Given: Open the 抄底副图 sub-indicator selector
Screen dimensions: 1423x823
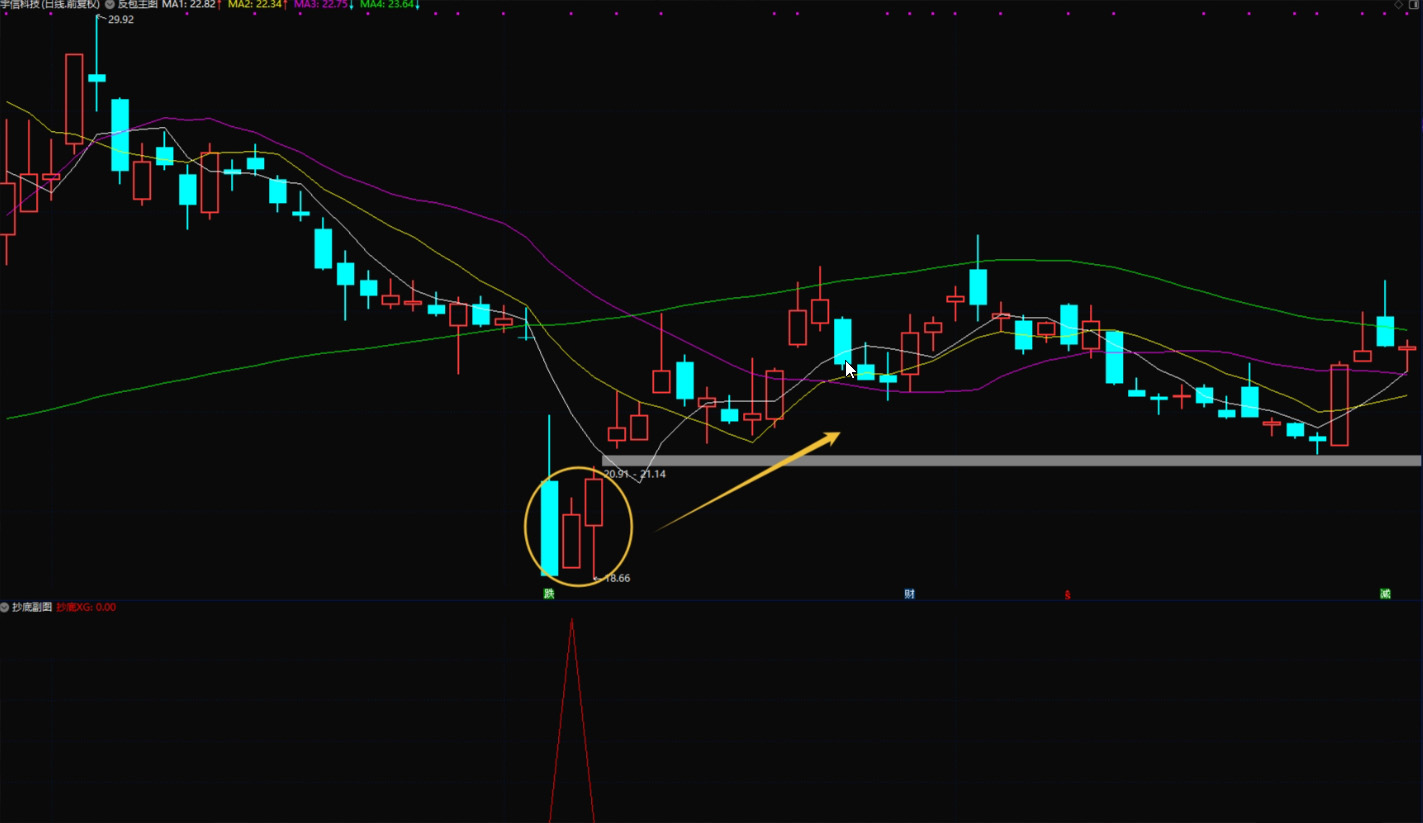Looking at the screenshot, I should coord(32,607).
